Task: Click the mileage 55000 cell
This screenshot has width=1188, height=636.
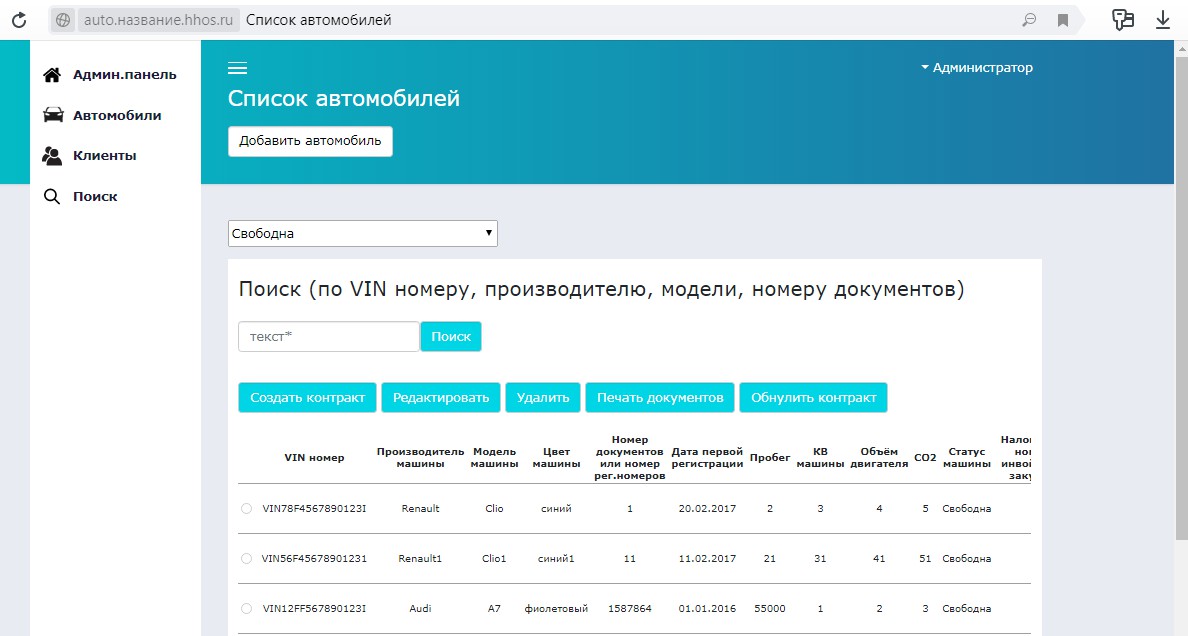Action: pyautogui.click(x=770, y=609)
